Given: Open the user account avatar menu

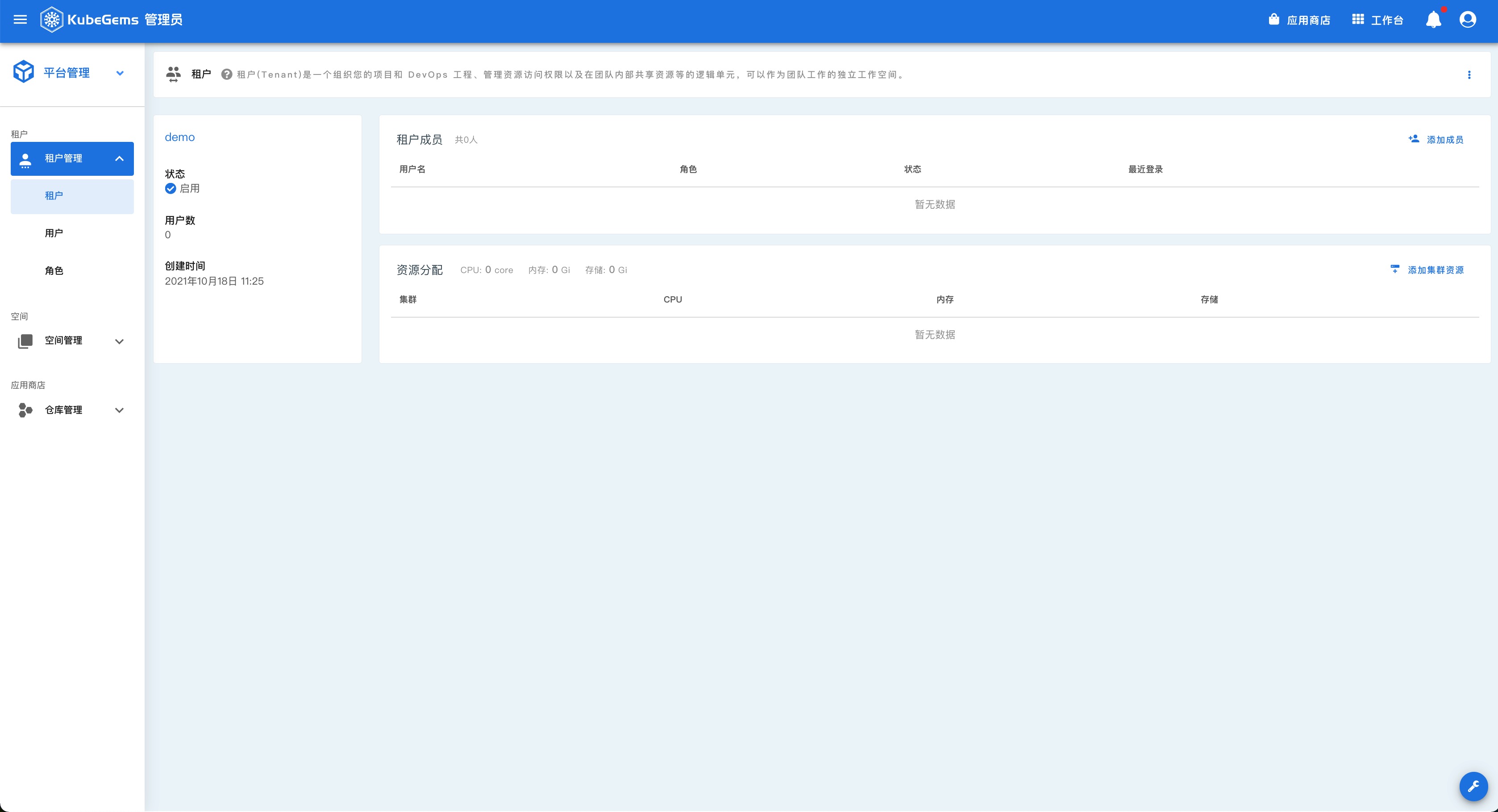Looking at the screenshot, I should (x=1468, y=20).
